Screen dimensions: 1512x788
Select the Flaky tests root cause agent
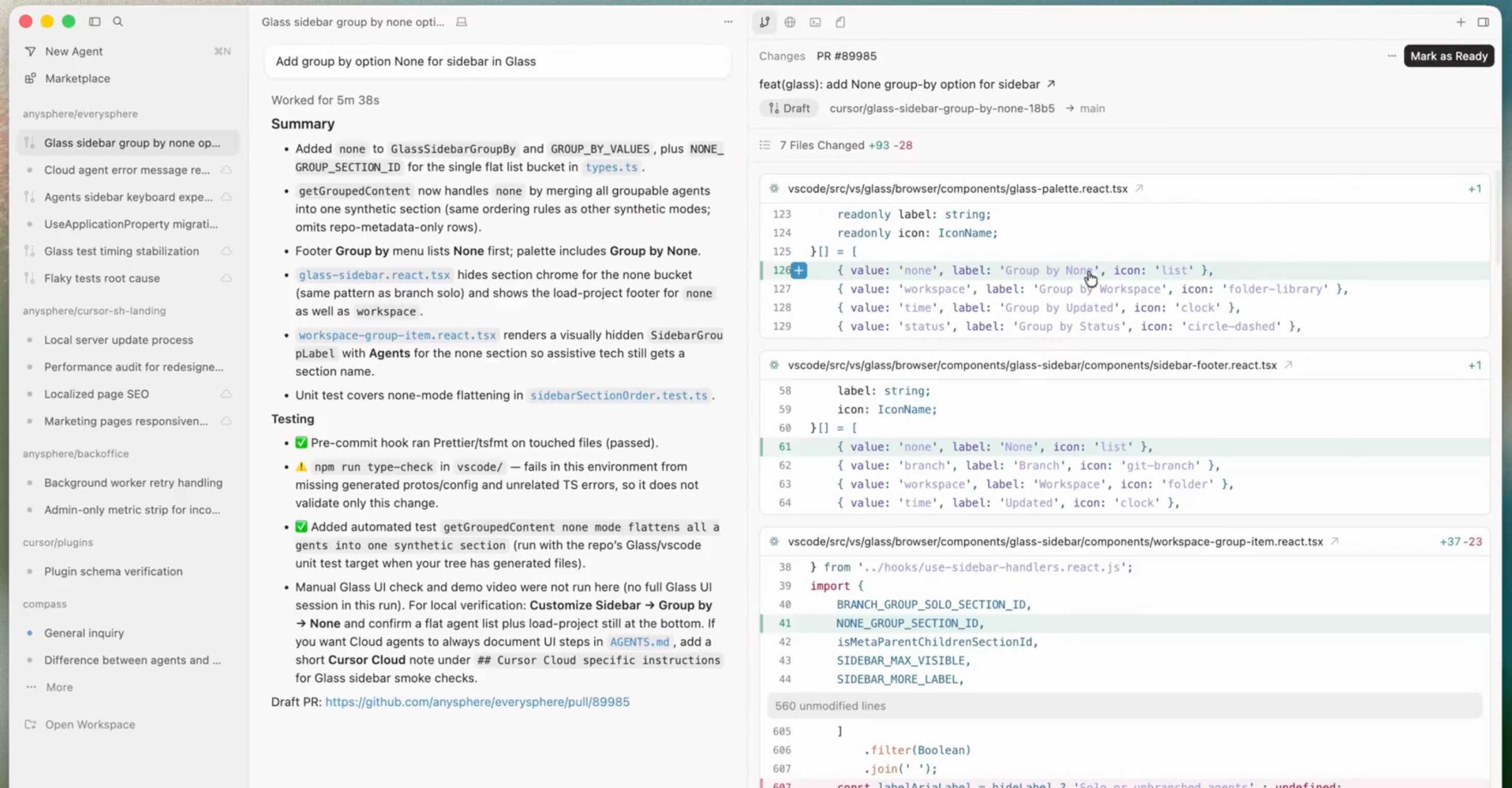[102, 278]
